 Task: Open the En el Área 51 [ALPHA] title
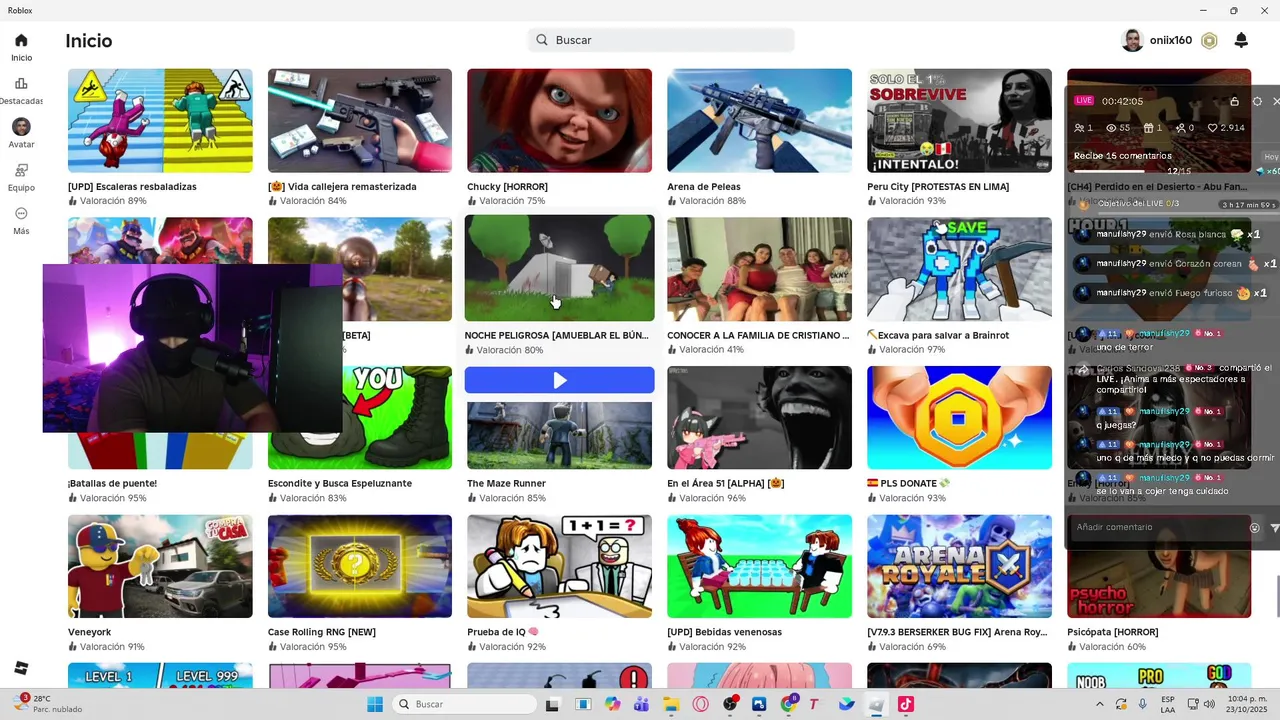coord(726,484)
